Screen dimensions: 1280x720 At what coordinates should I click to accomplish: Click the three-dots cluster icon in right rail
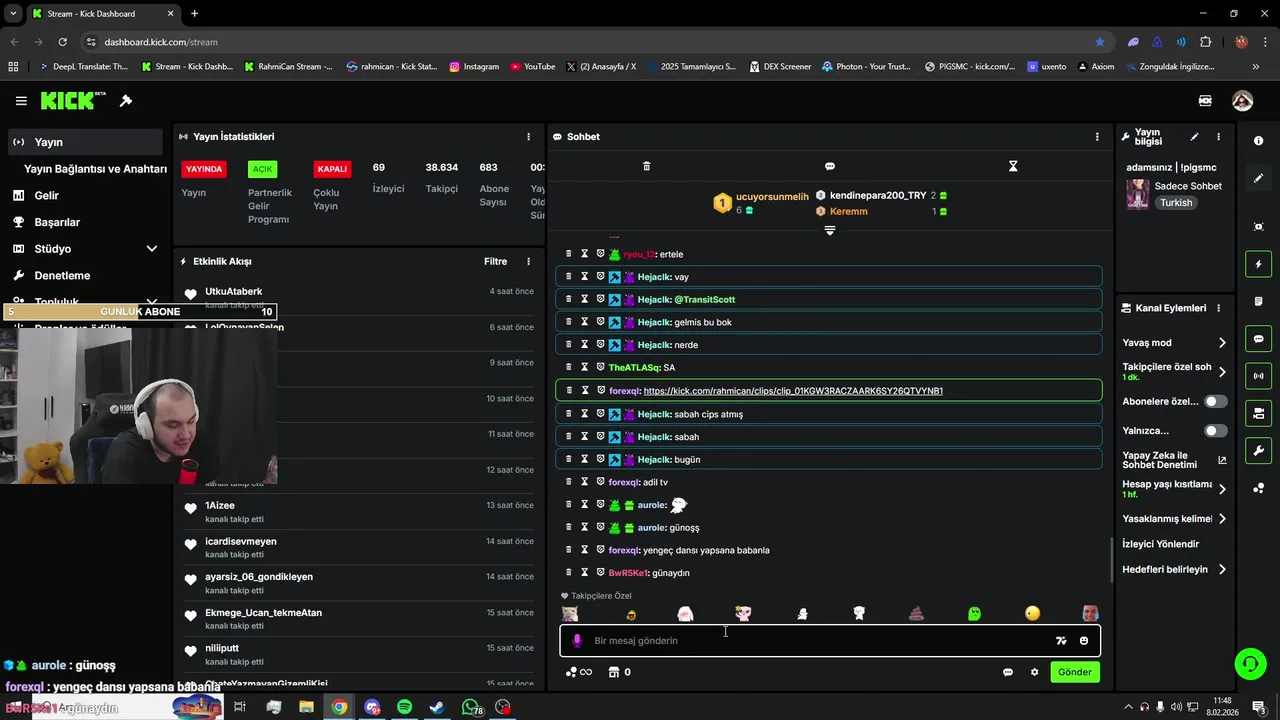(x=1258, y=488)
